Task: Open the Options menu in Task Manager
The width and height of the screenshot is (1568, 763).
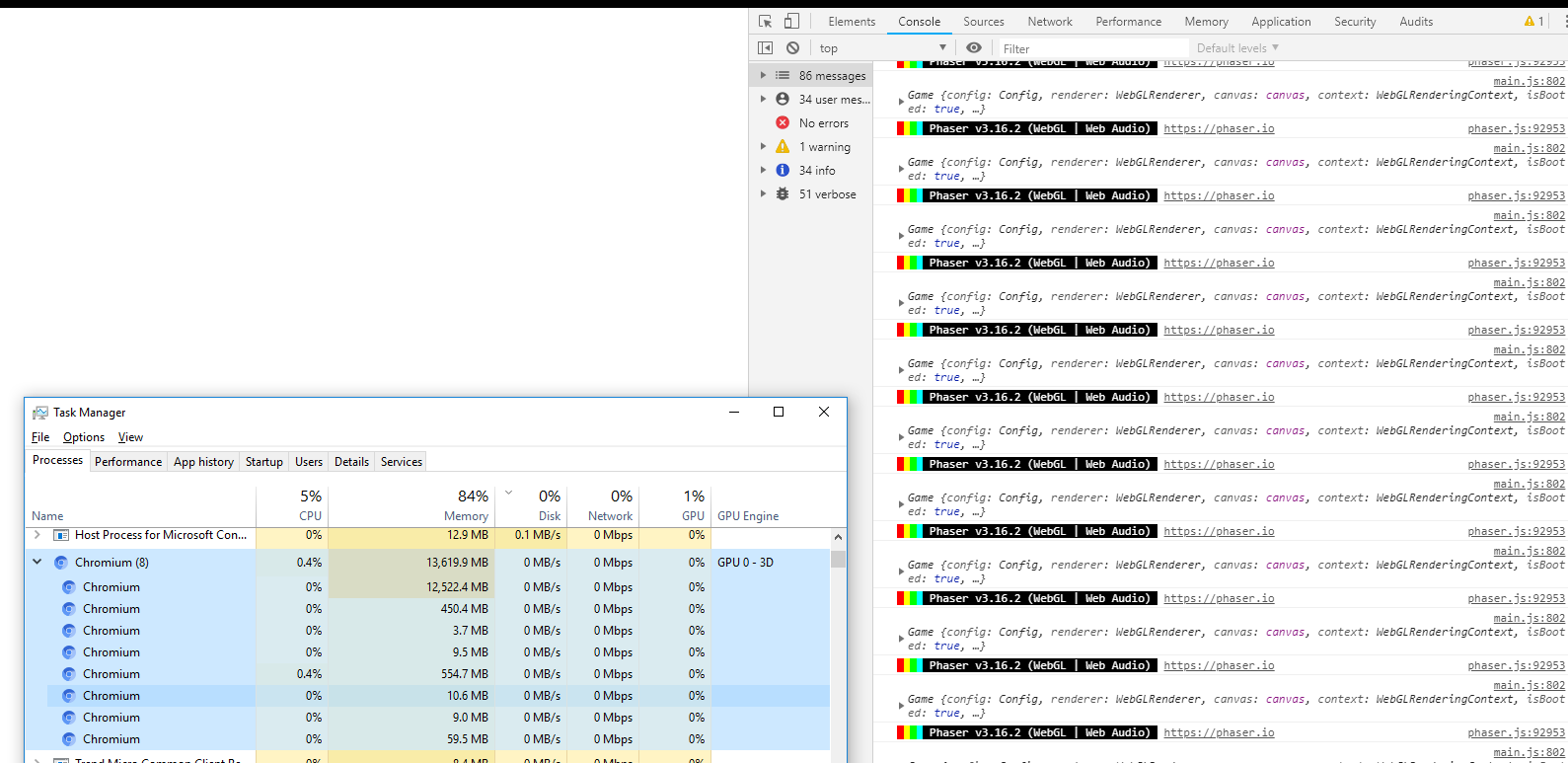Action: (84, 437)
